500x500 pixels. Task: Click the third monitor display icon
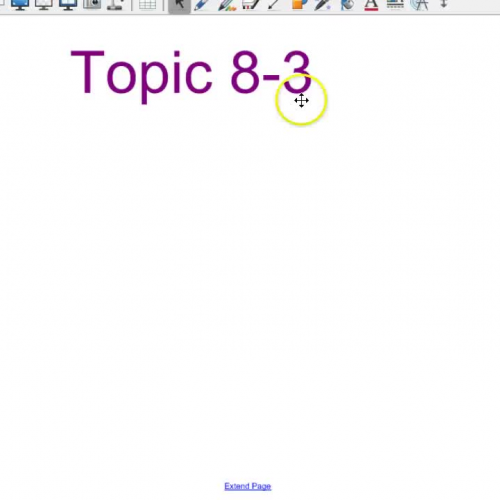click(x=68, y=5)
